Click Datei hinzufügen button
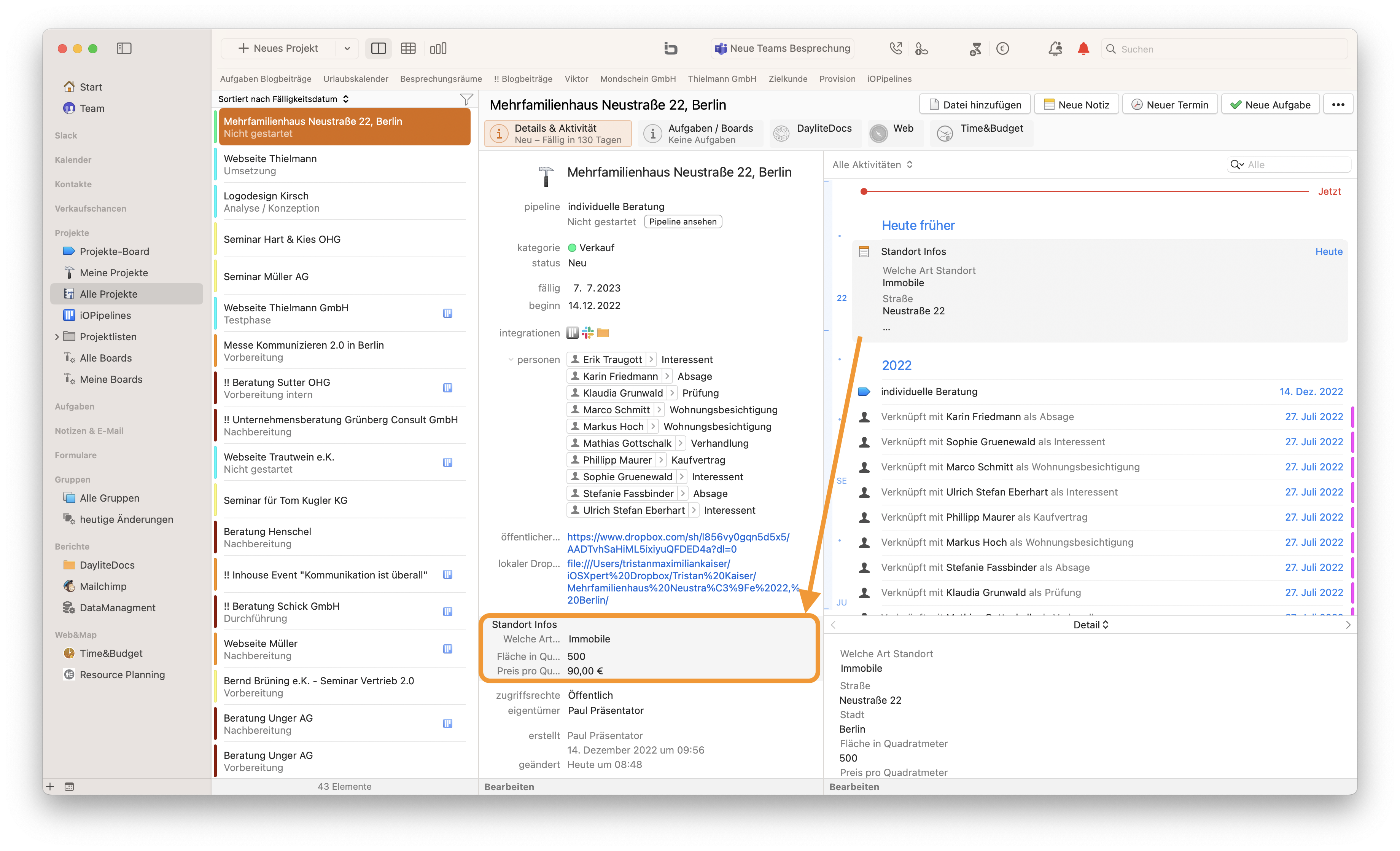This screenshot has width=1400, height=851. 975,105
